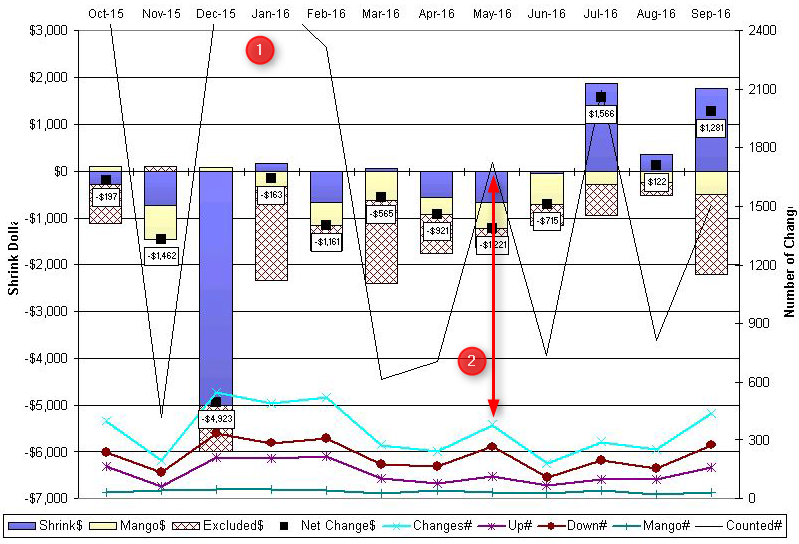Image resolution: width=799 pixels, height=544 pixels.
Task: Click the Number of Changes axis title
Action: coord(789,262)
